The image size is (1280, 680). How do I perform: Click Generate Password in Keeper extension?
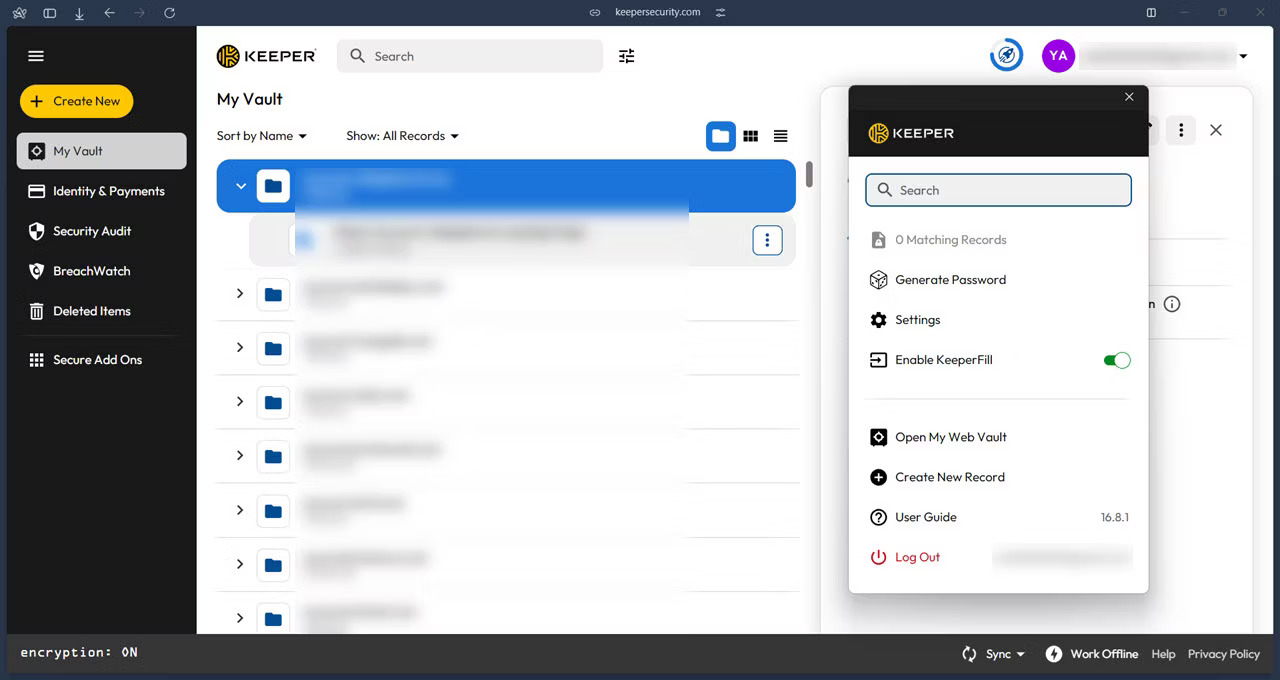point(949,279)
